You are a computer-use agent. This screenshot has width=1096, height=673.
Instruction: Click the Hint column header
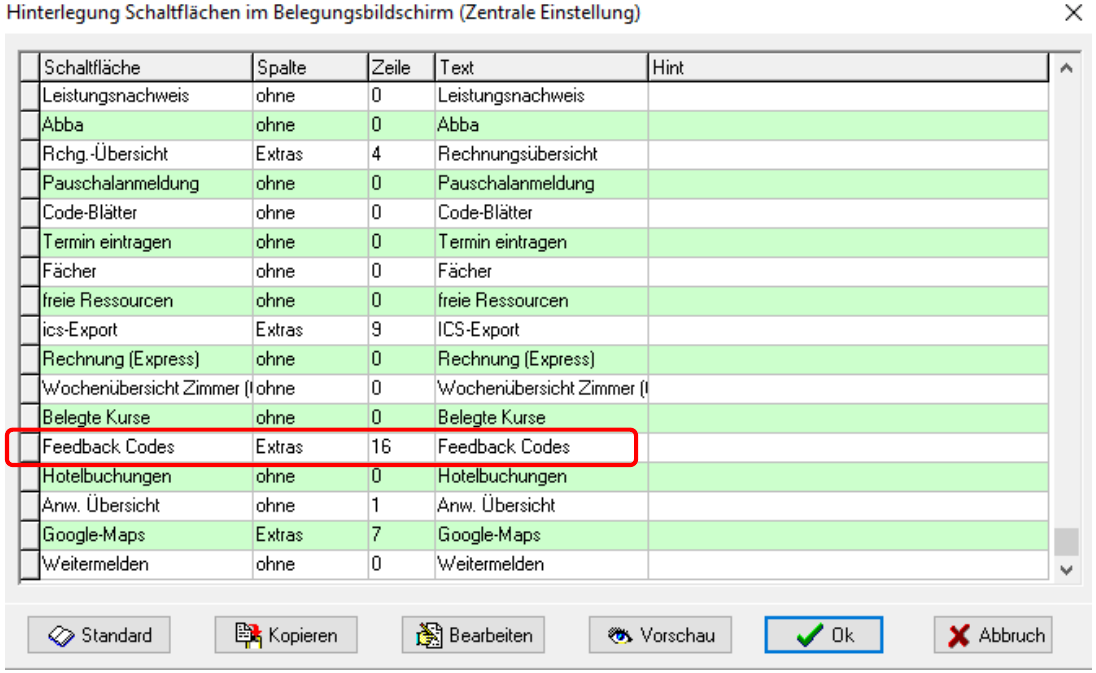pos(848,67)
